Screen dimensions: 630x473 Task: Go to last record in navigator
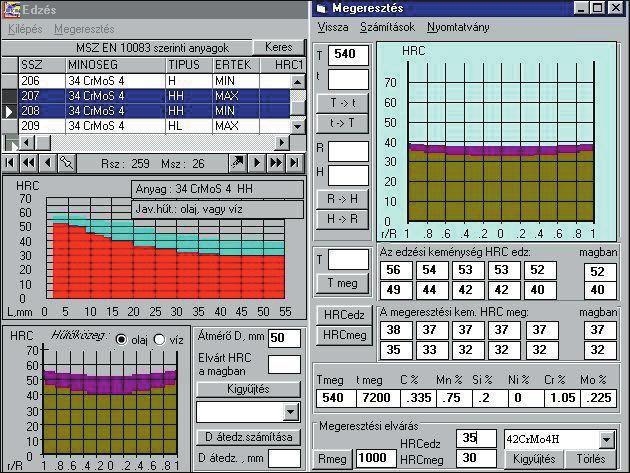[x=295, y=163]
